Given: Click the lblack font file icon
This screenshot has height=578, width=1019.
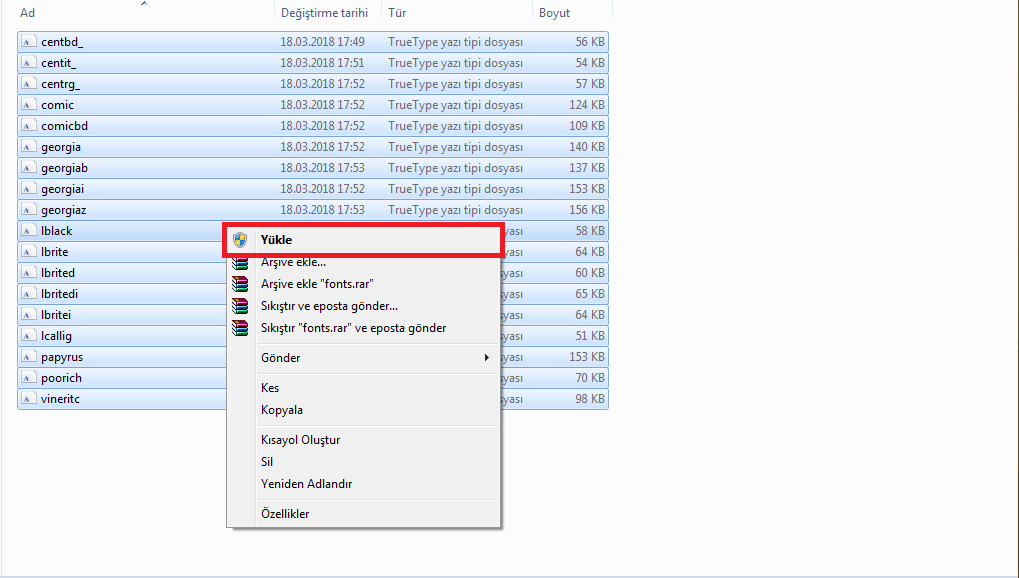Looking at the screenshot, I should (29, 231).
